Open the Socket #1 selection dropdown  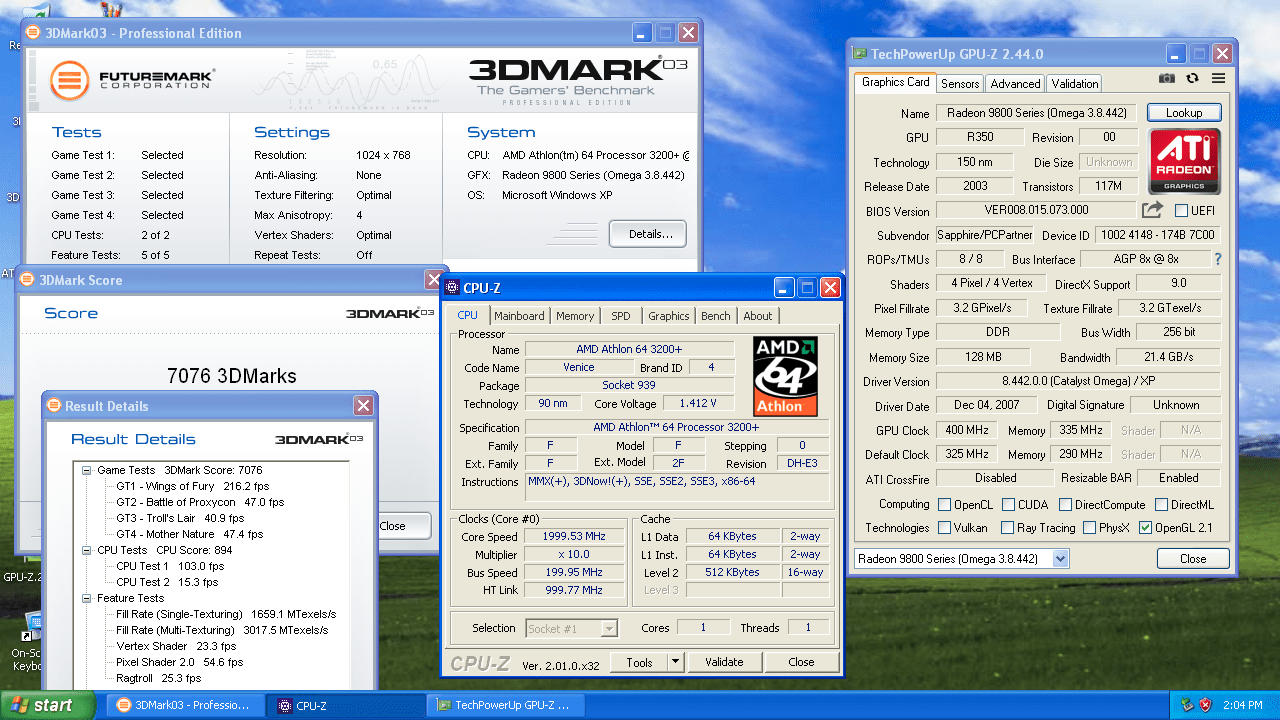coord(609,629)
